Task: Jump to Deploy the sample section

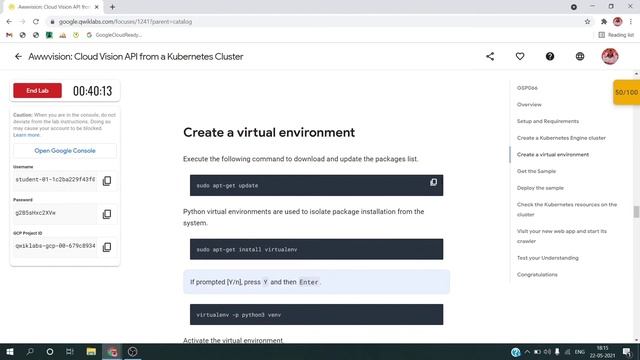Action: click(x=540, y=188)
